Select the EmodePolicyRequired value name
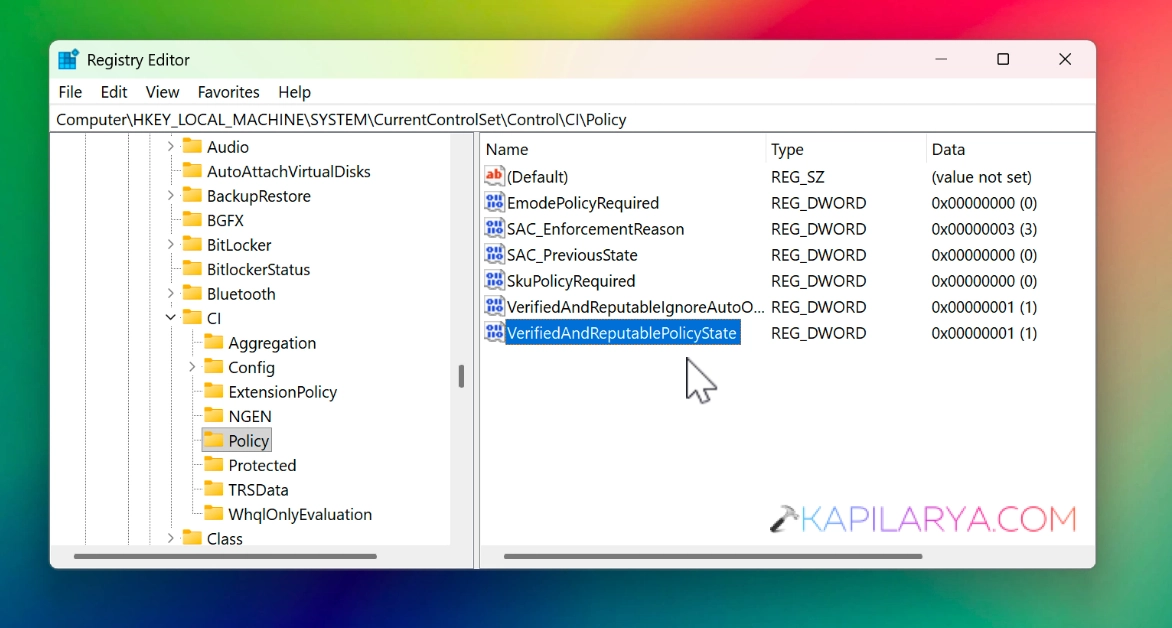Image resolution: width=1172 pixels, height=628 pixels. point(583,203)
